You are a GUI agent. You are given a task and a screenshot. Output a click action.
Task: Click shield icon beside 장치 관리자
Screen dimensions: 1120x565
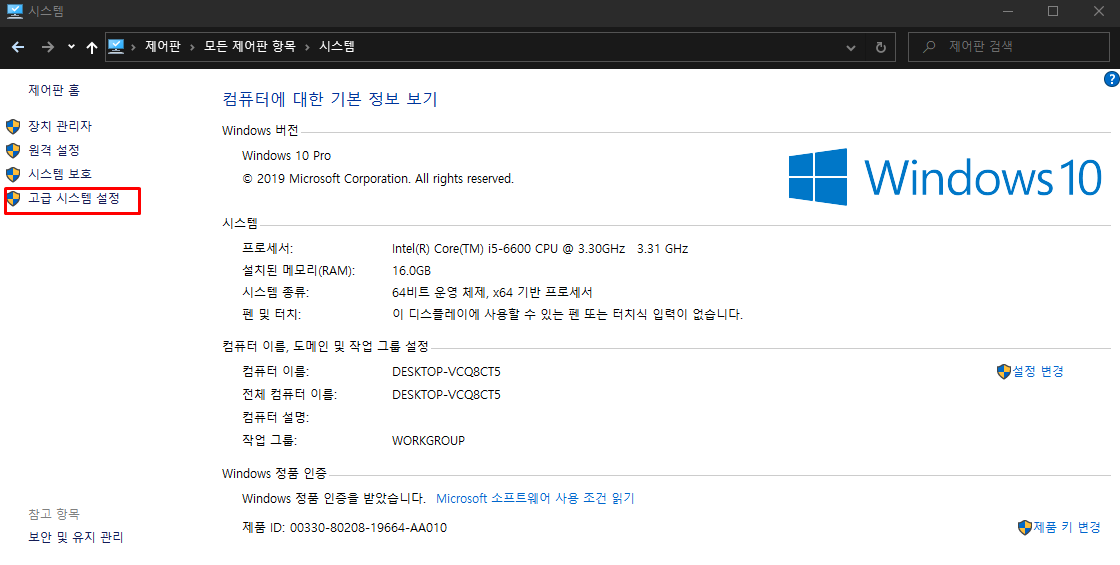pos(13,127)
